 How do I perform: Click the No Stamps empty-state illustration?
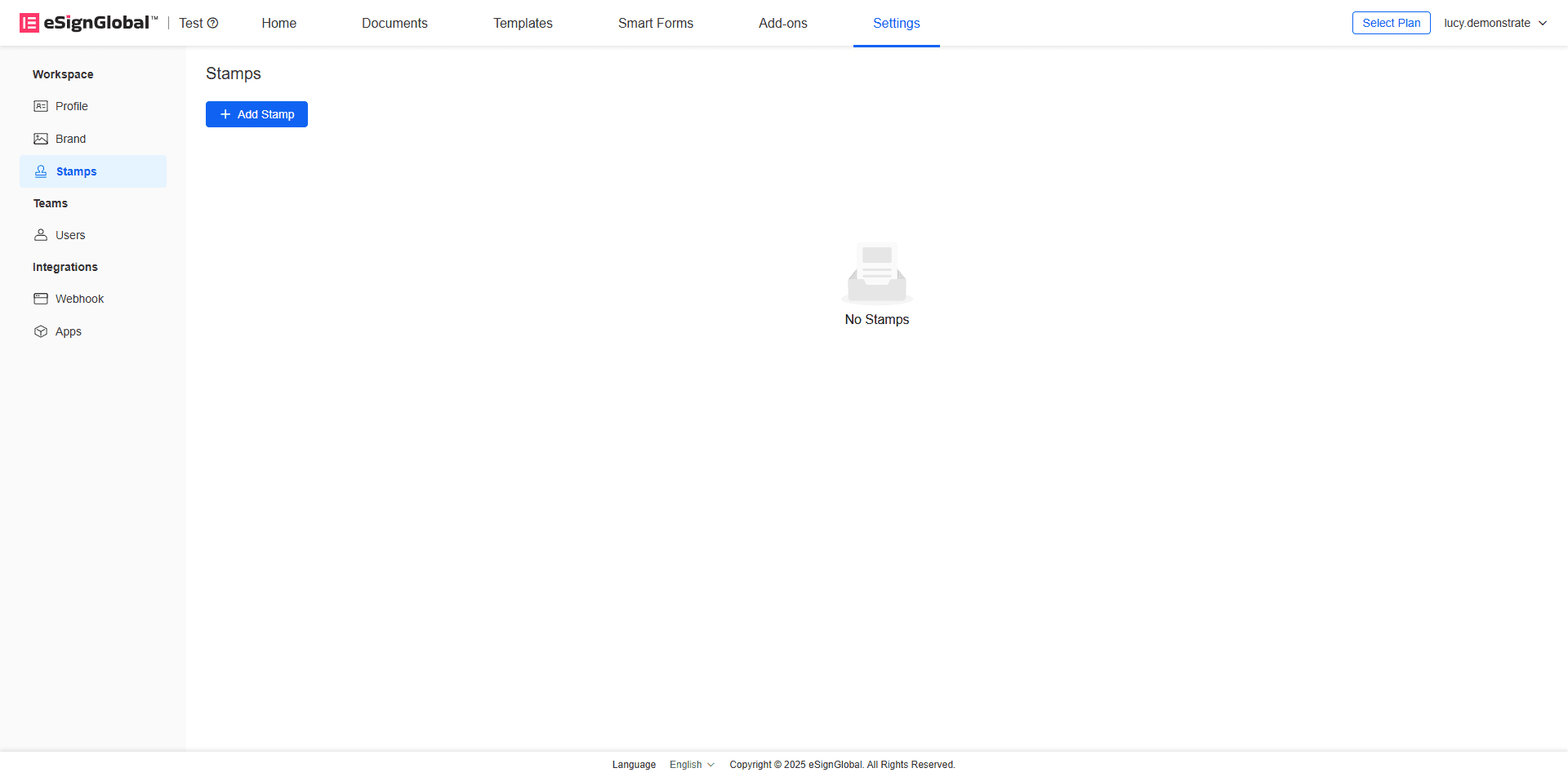(876, 273)
